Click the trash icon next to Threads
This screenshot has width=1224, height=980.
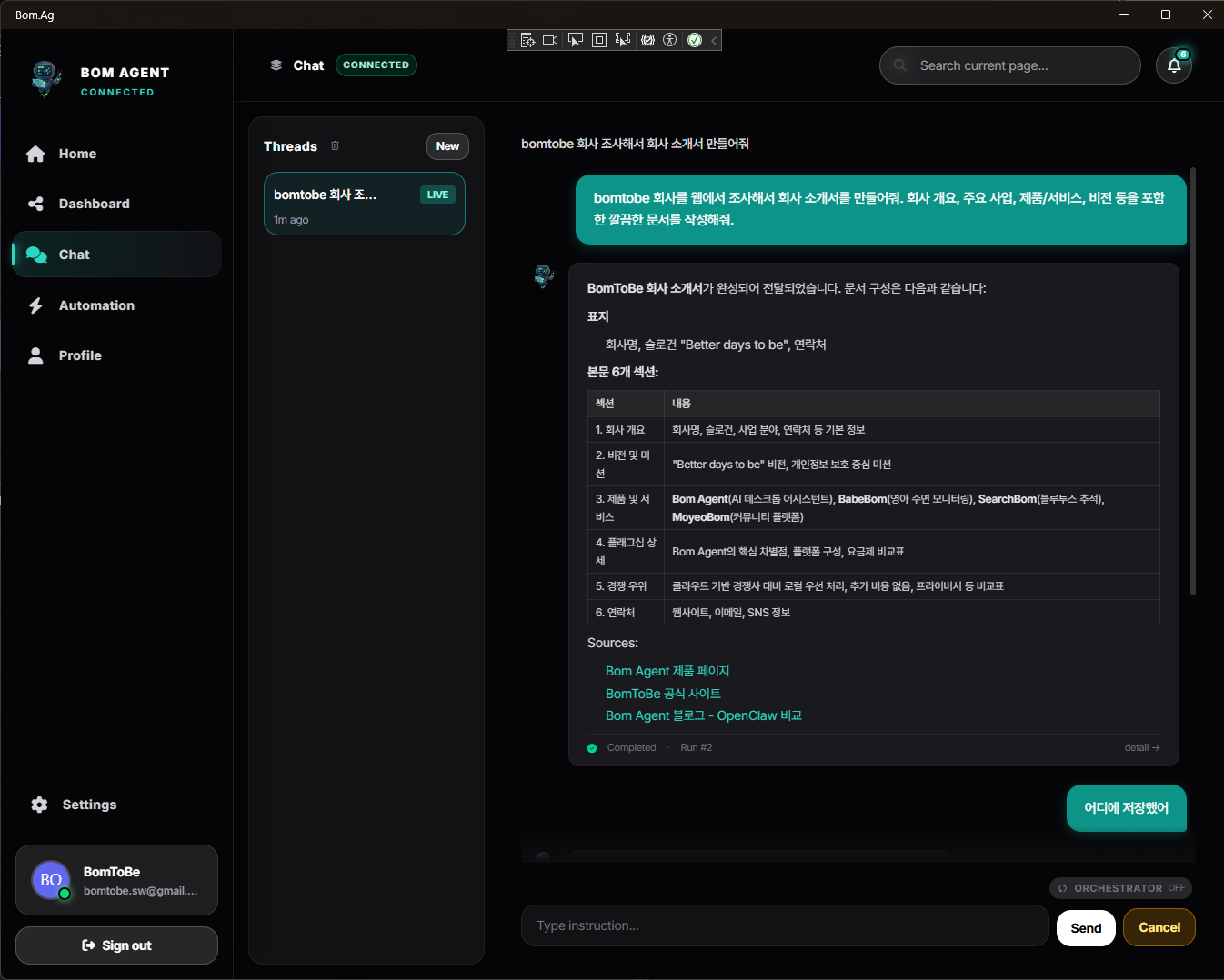tap(335, 145)
